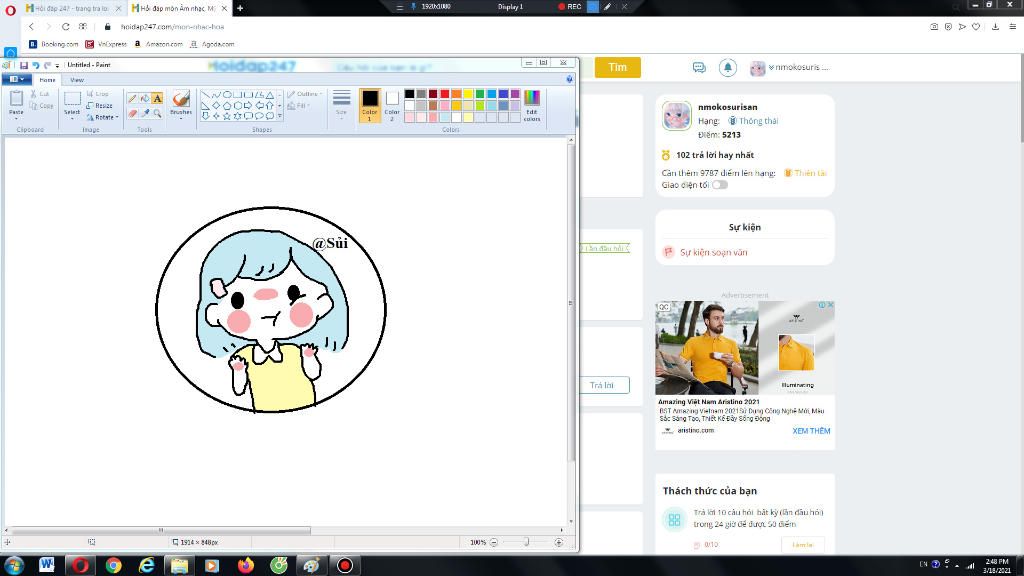
Task: Click the notification bell icon on website
Action: pos(728,67)
